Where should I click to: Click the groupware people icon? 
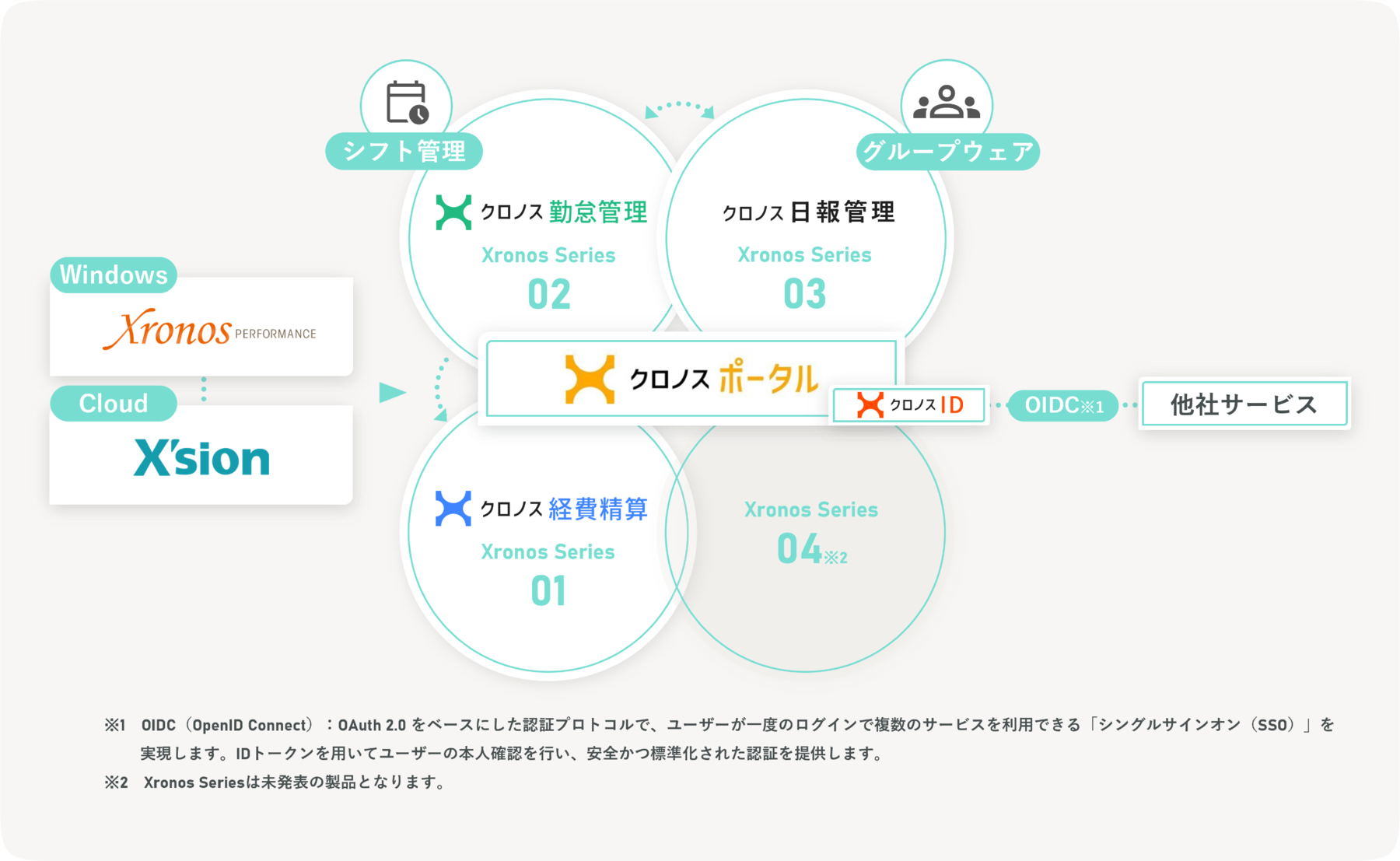tap(947, 102)
